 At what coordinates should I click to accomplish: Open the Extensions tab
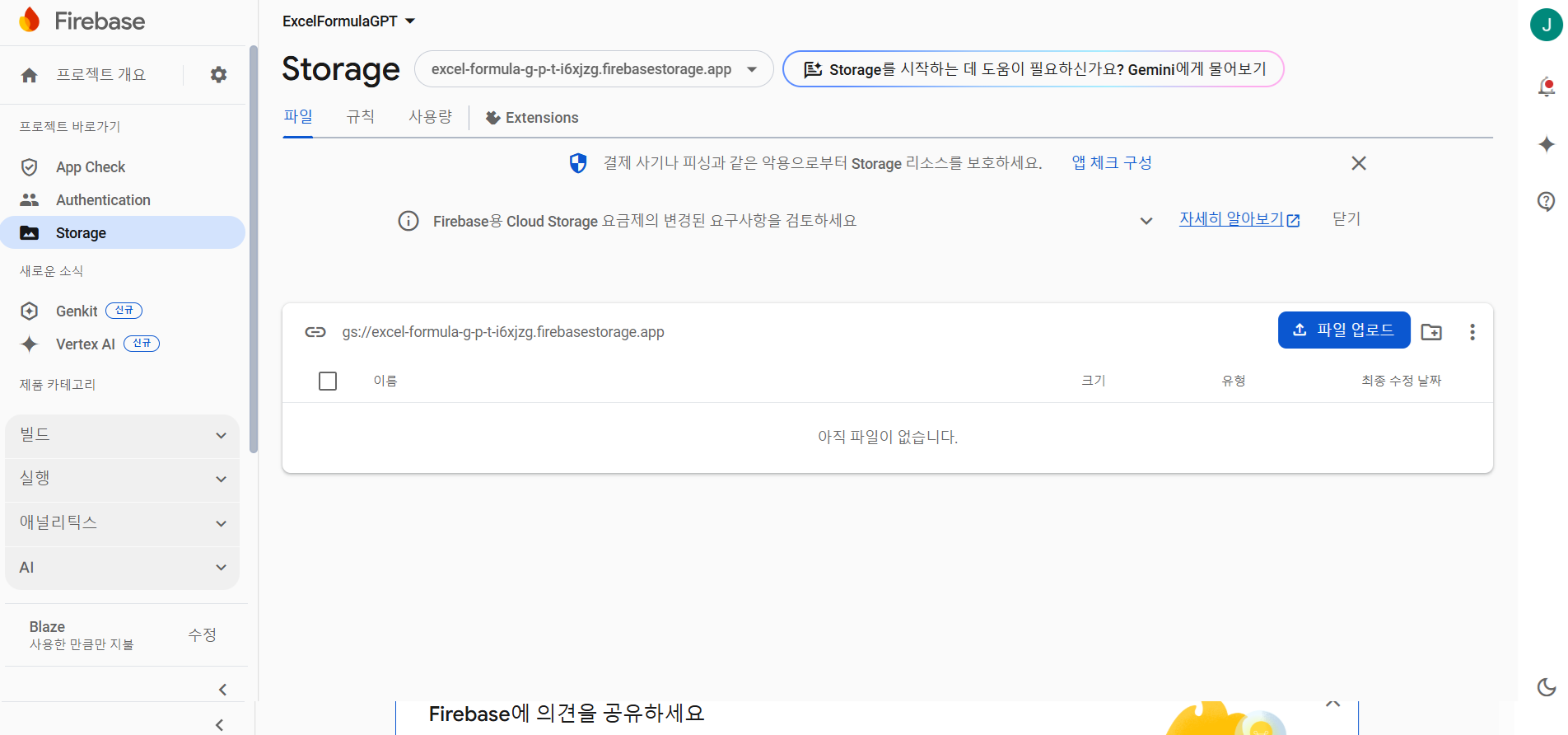[532, 118]
